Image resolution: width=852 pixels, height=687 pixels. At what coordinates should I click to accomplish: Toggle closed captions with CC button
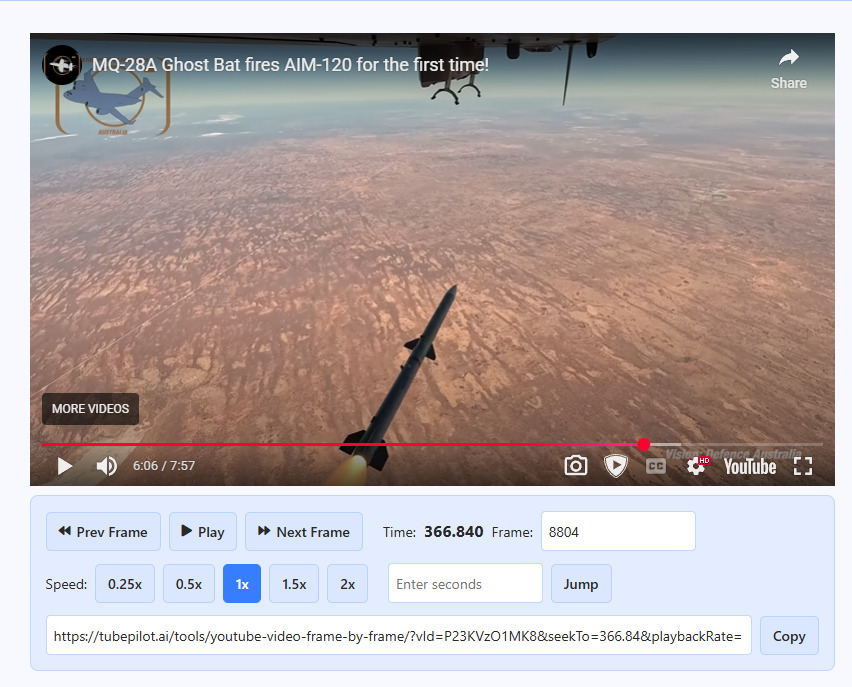[656, 466]
